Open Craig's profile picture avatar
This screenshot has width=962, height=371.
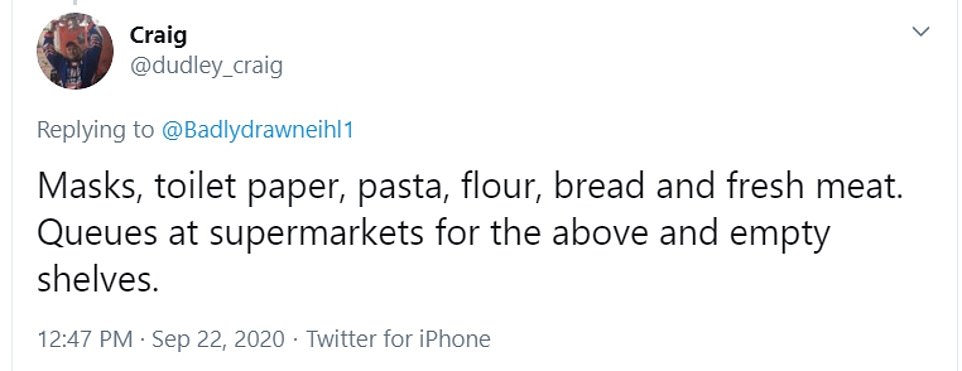pos(75,51)
